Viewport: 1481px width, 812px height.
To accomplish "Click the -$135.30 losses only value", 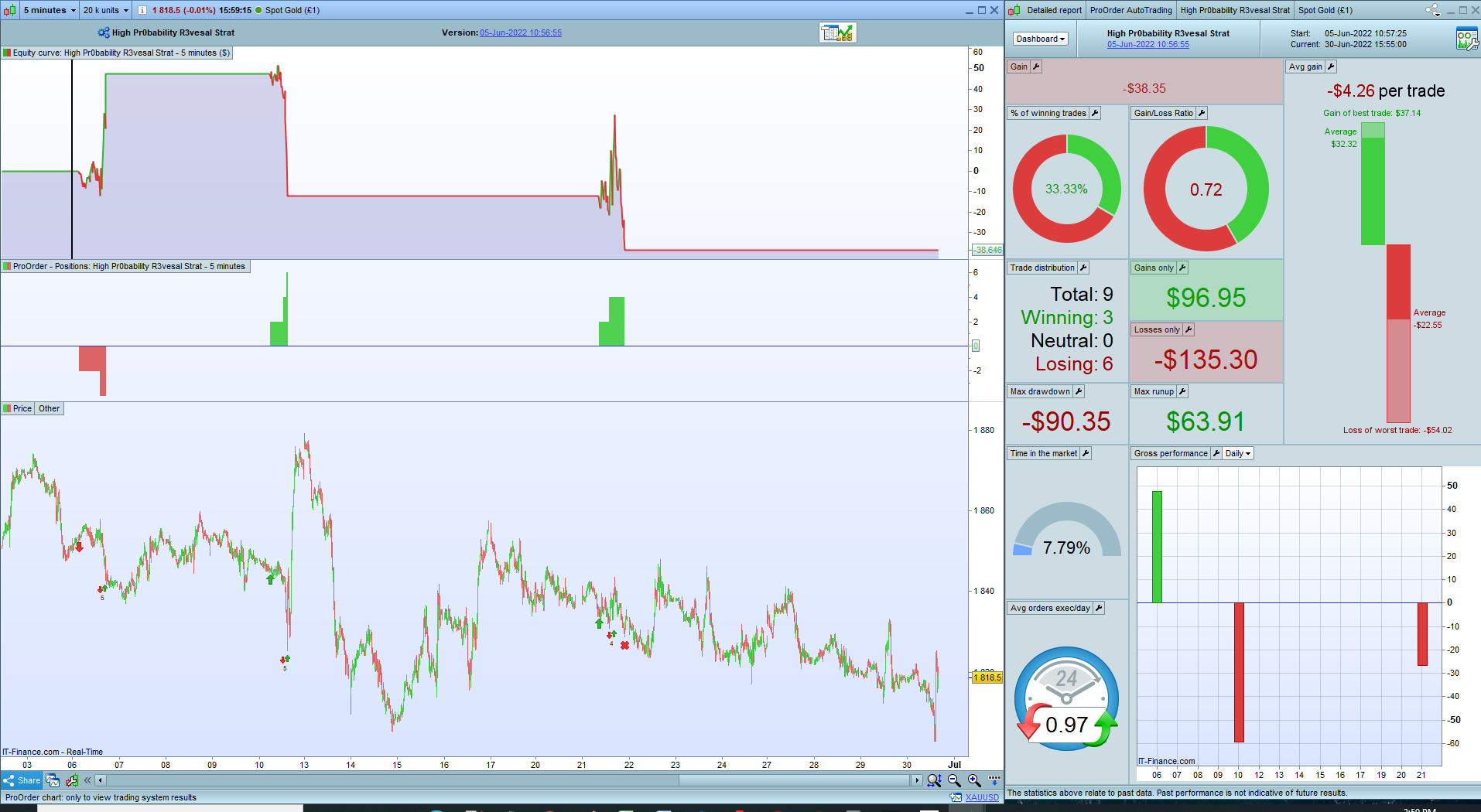I will (1206, 360).
